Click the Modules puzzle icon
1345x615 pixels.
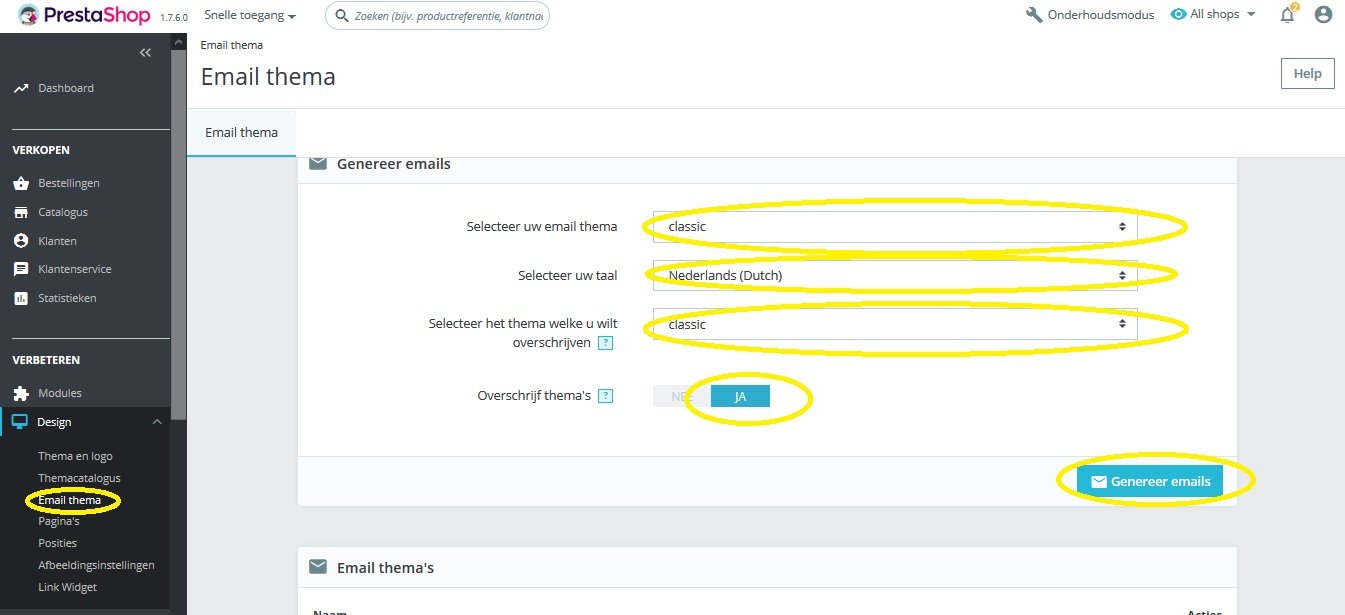tap(20, 393)
